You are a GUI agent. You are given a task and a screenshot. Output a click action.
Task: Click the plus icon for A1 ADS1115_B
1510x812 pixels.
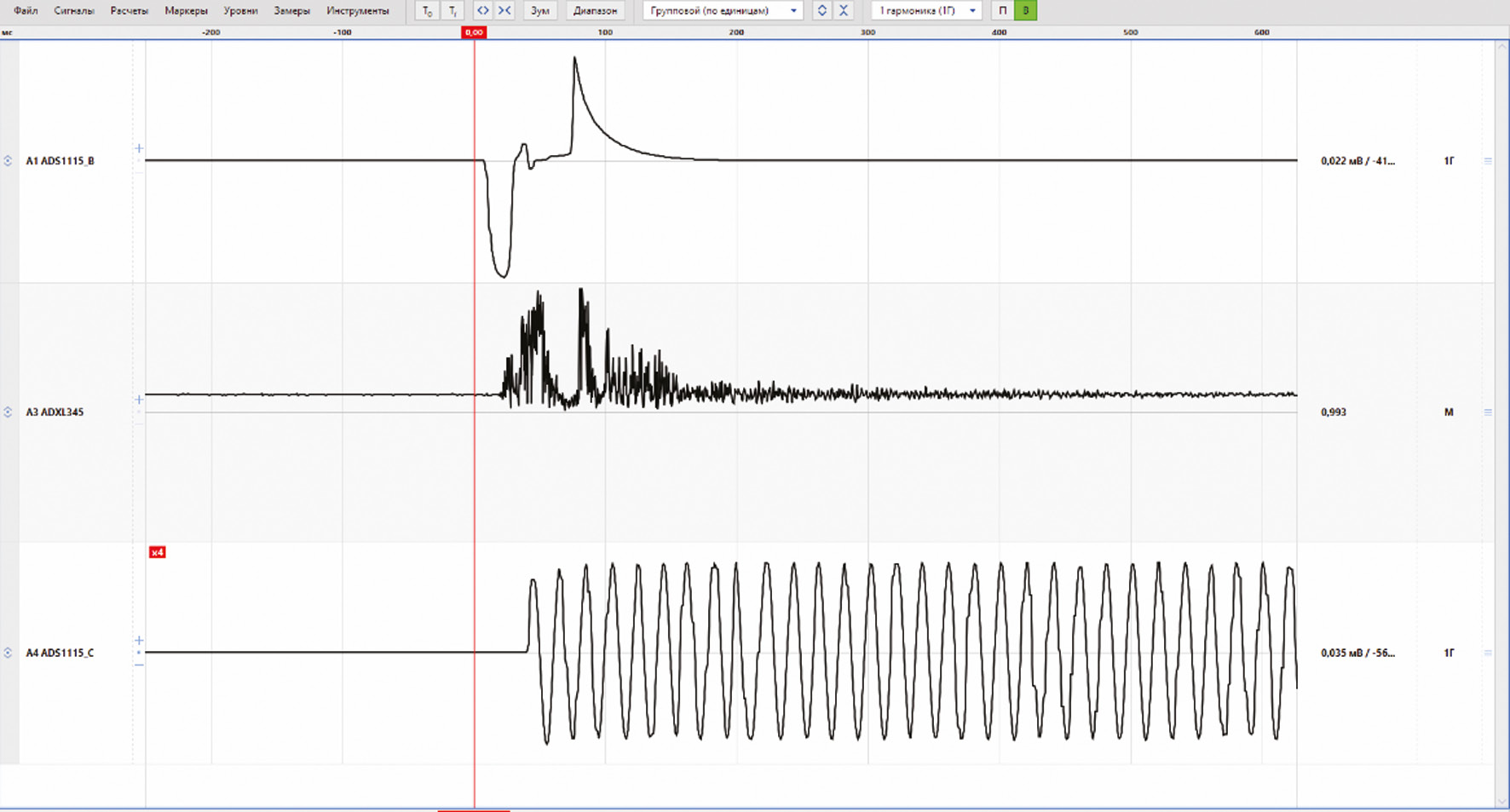tap(139, 148)
